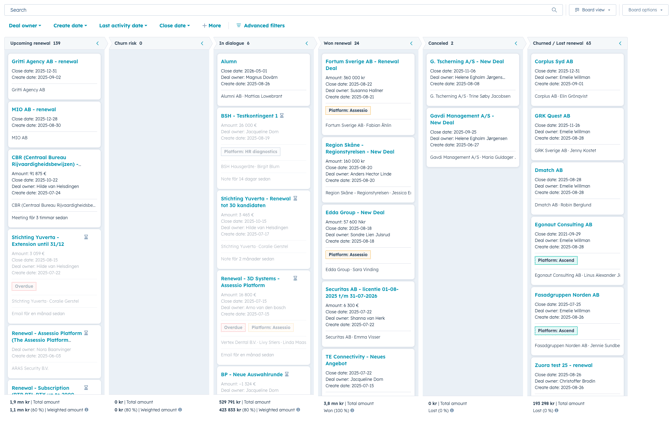Screen dimensions: 670x421
Task: Collapse the Canceled column
Action: [516, 44]
